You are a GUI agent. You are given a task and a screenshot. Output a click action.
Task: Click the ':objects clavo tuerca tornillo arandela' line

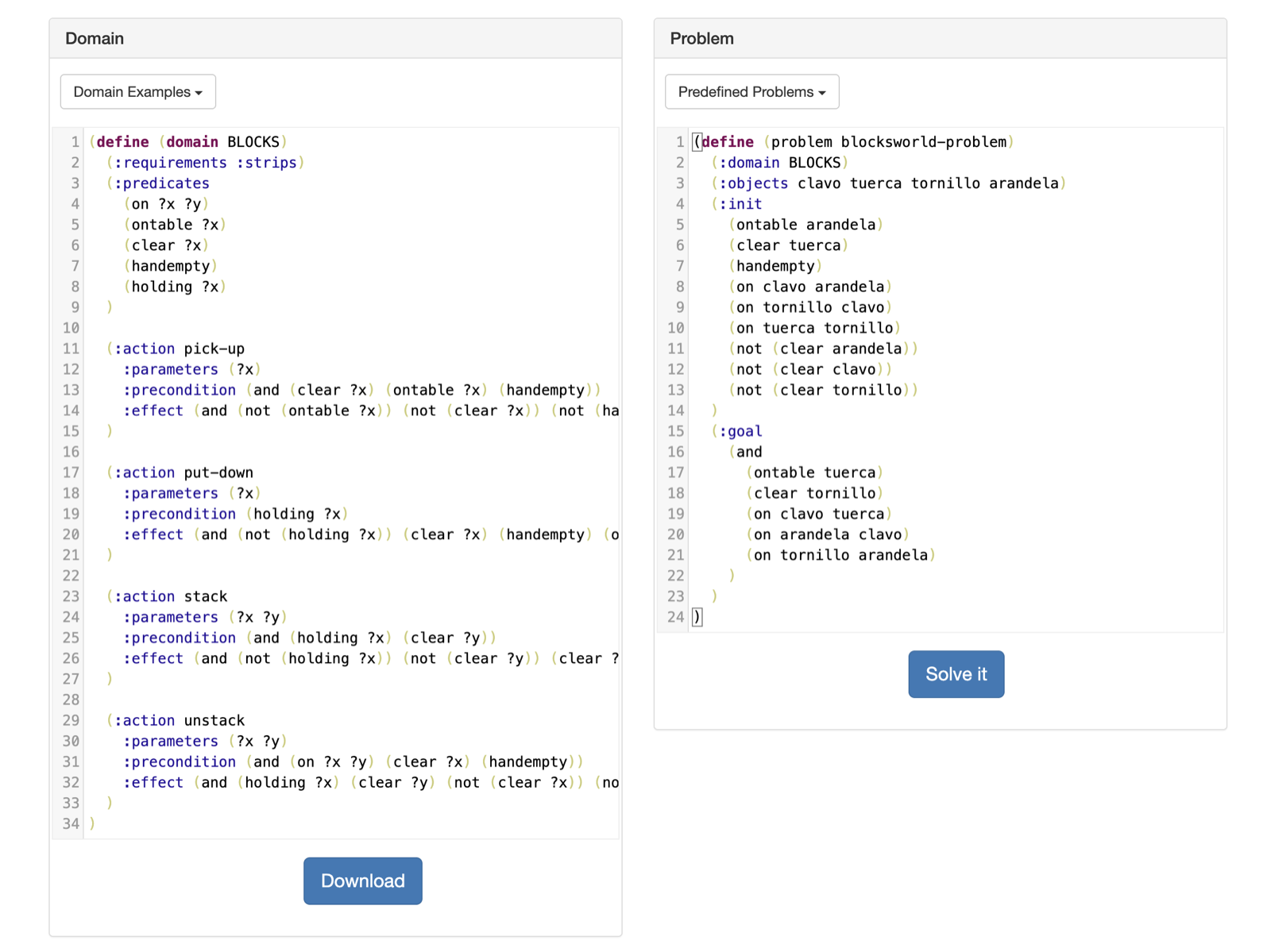click(x=889, y=183)
